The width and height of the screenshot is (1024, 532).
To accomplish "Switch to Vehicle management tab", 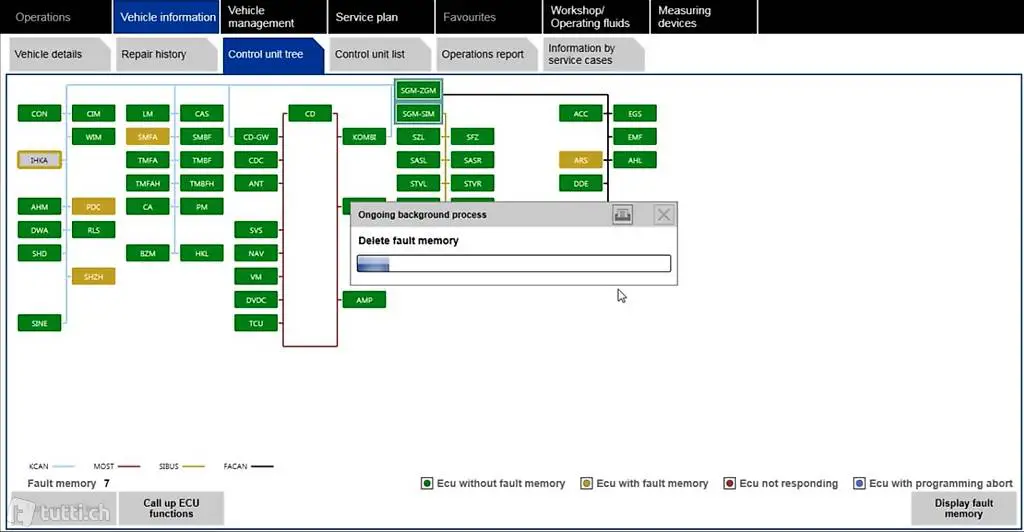I will point(261,17).
